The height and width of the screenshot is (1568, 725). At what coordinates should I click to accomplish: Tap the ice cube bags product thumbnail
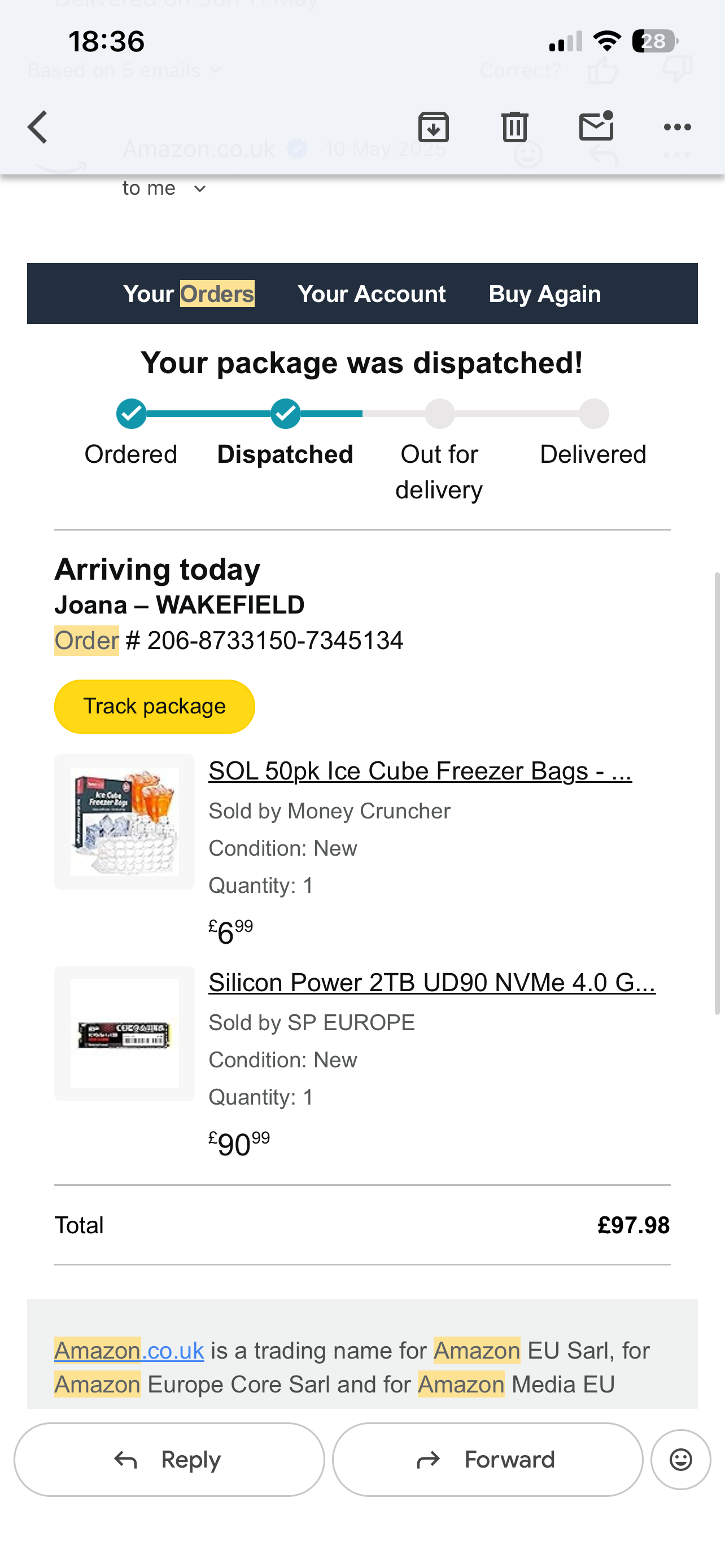125,822
